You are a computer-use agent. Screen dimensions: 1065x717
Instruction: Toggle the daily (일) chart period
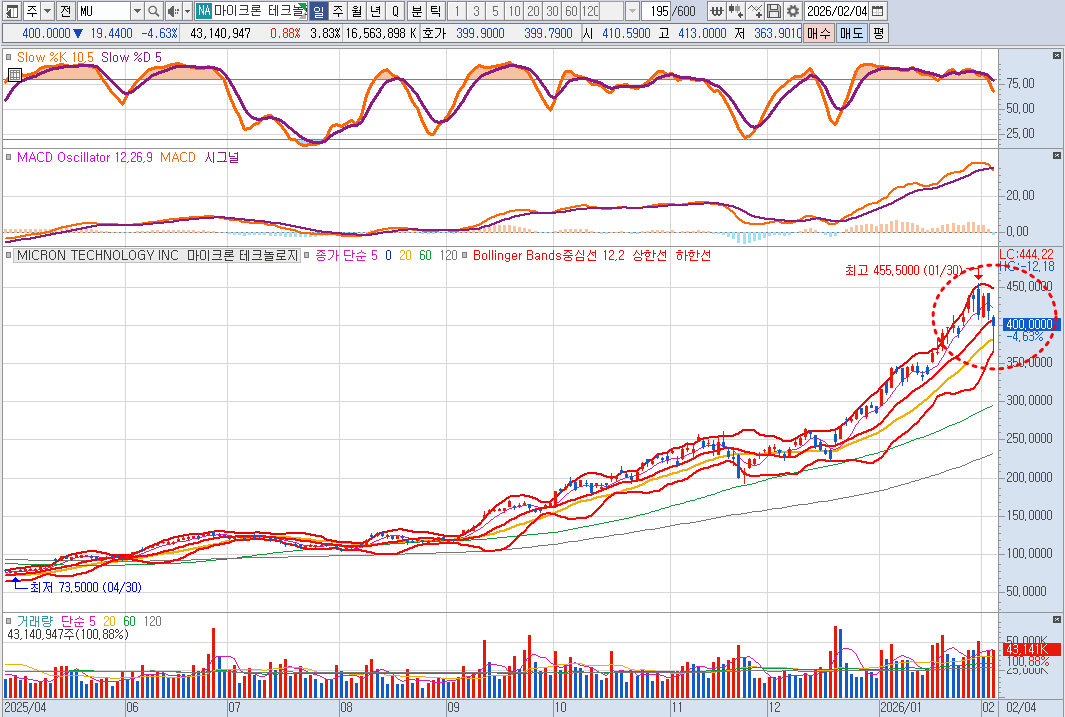(318, 11)
